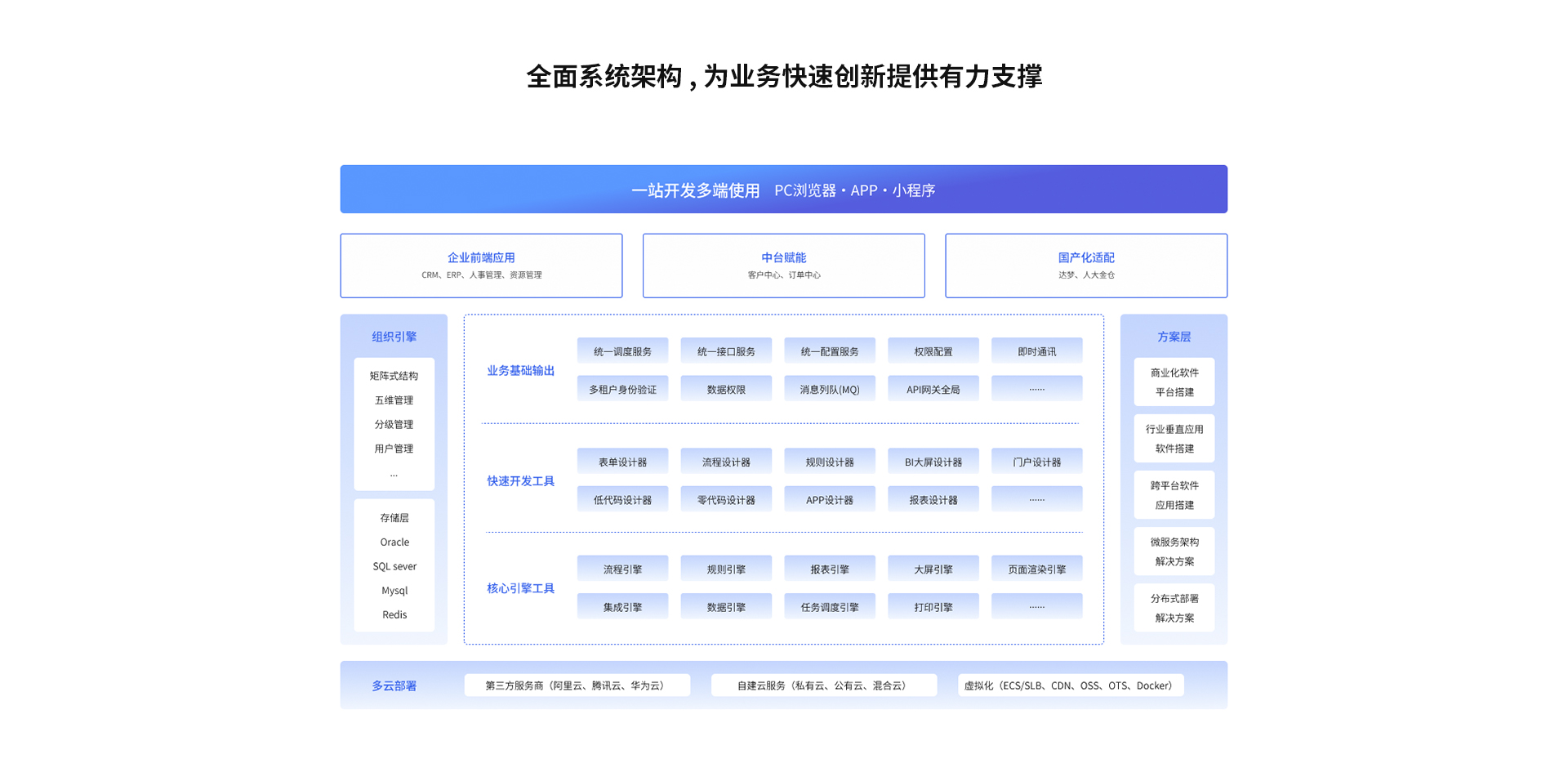Click 消息列队(MQ) box
Image resolution: width=1568 pixels, height=768 pixels.
(x=830, y=389)
